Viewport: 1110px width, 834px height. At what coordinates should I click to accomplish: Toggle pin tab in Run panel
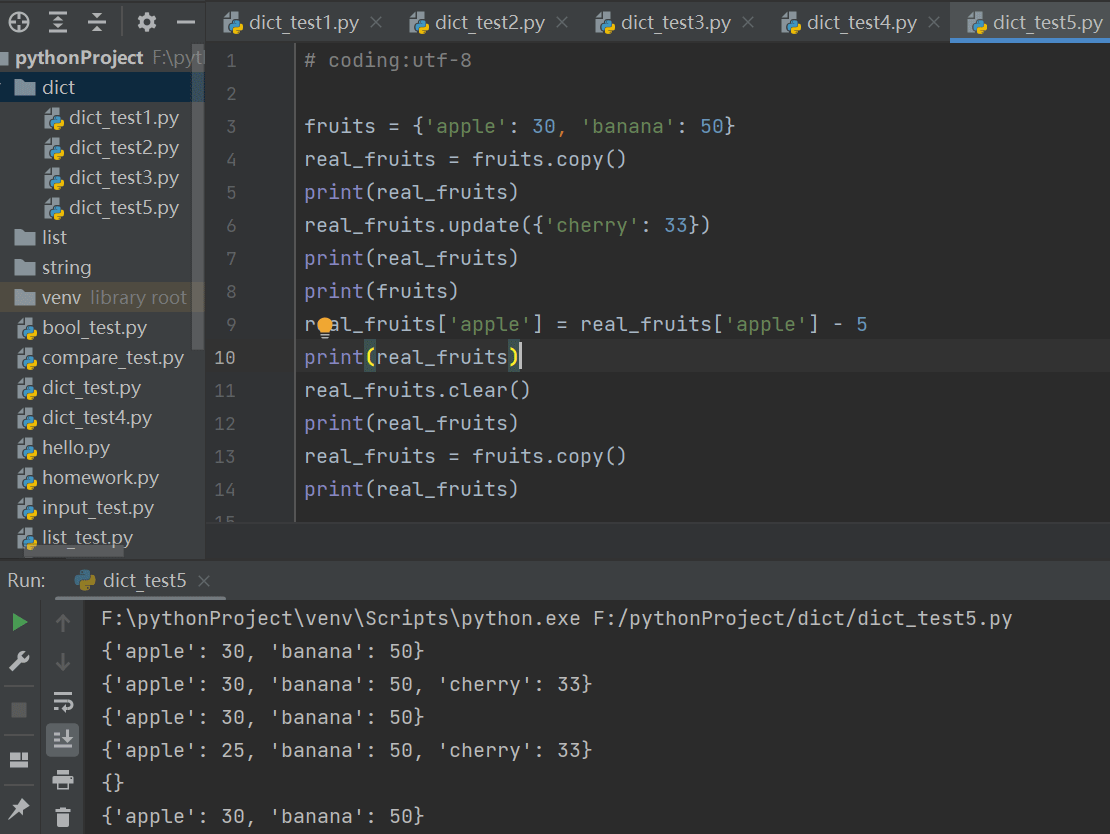point(19,807)
